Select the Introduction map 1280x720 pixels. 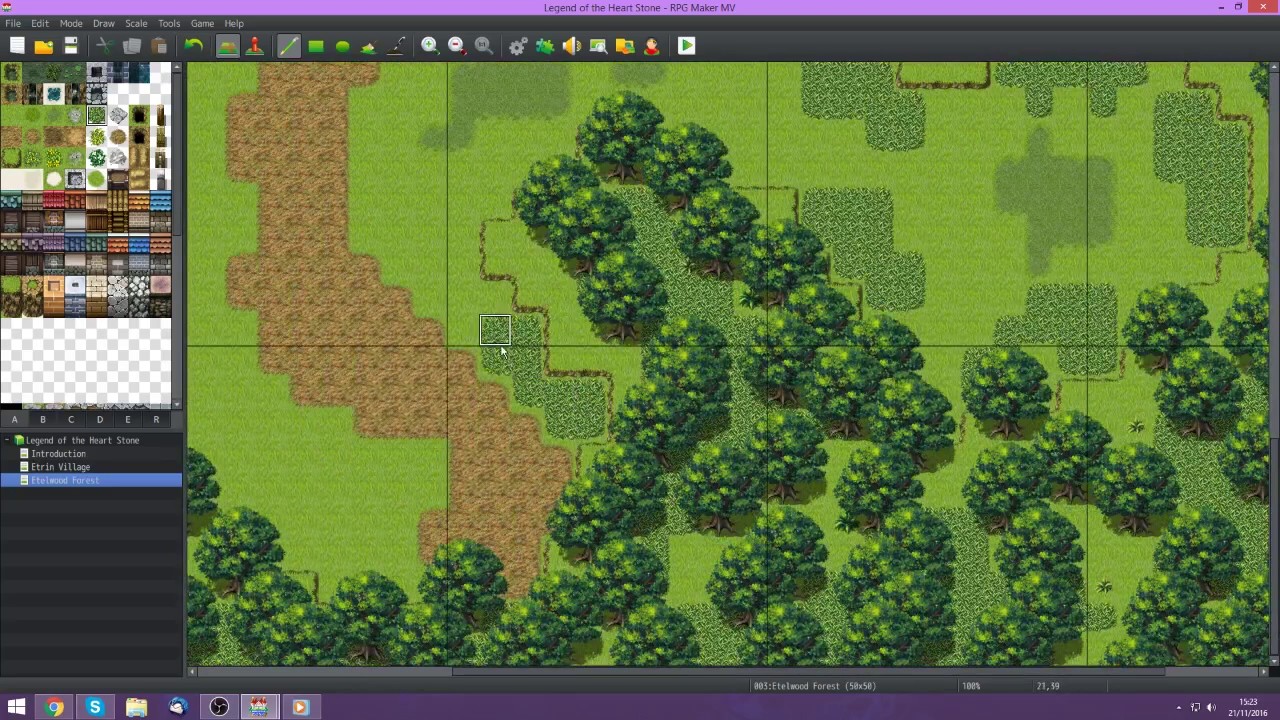[58, 454]
